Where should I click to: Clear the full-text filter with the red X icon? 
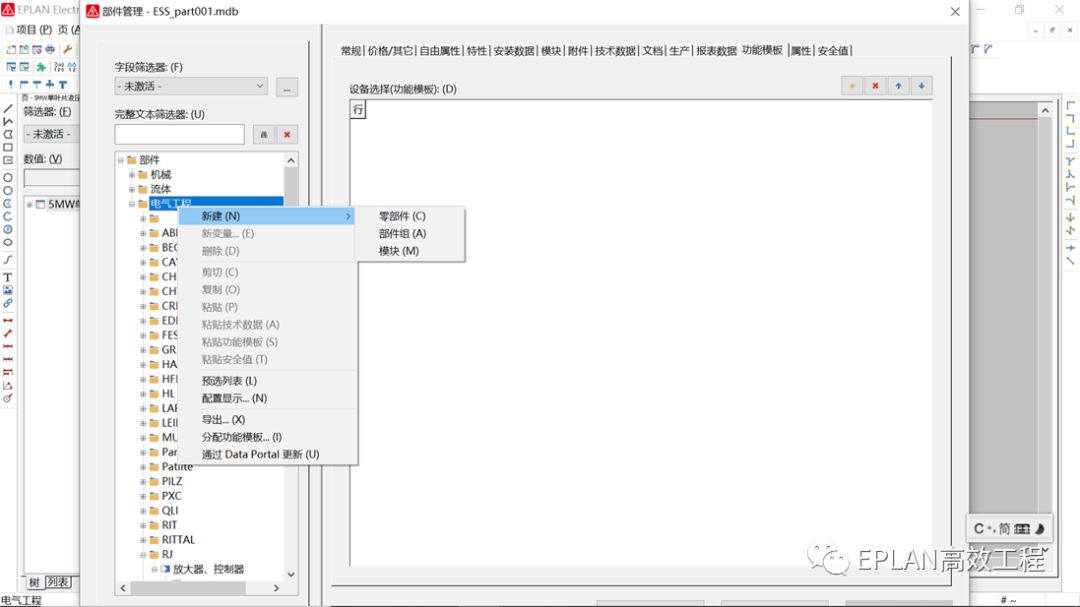pyautogui.click(x=287, y=133)
